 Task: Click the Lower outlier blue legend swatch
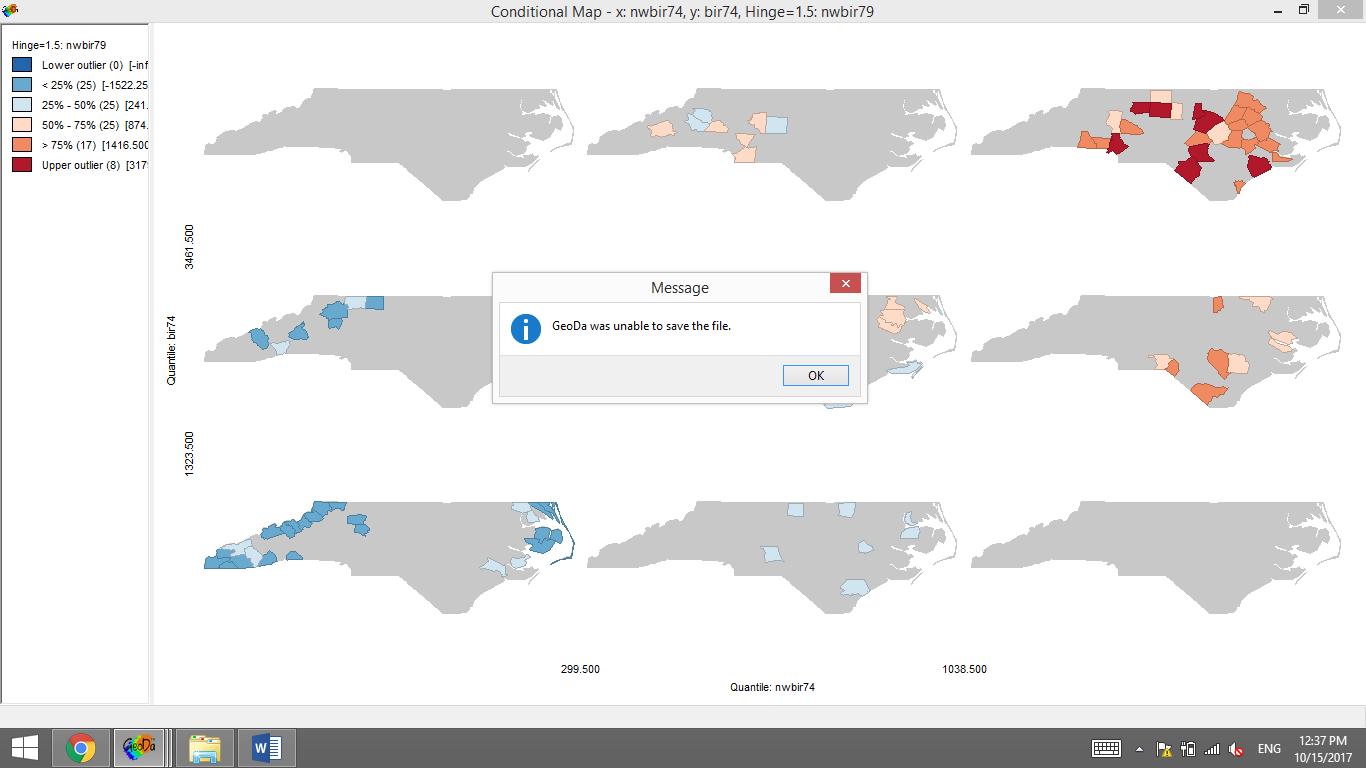[x=21, y=64]
